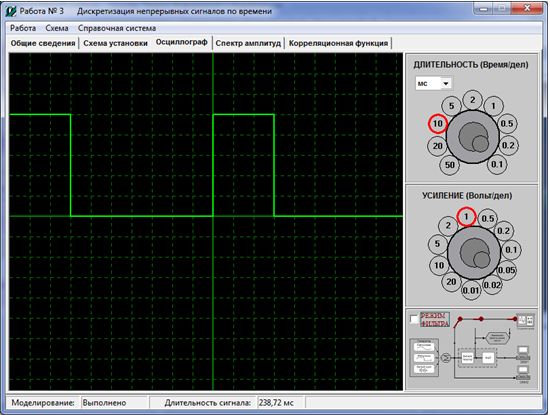Open the Общие сведения tab

point(43,43)
